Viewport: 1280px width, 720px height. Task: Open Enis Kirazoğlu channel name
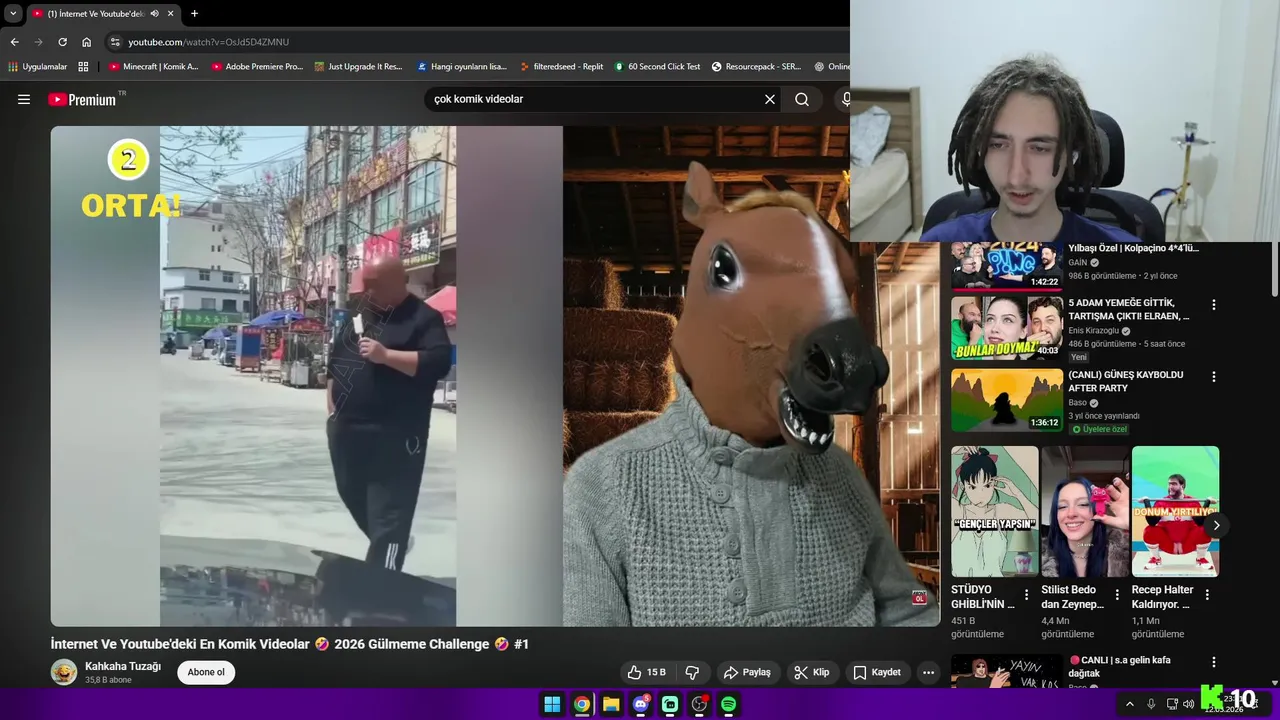click(1093, 331)
